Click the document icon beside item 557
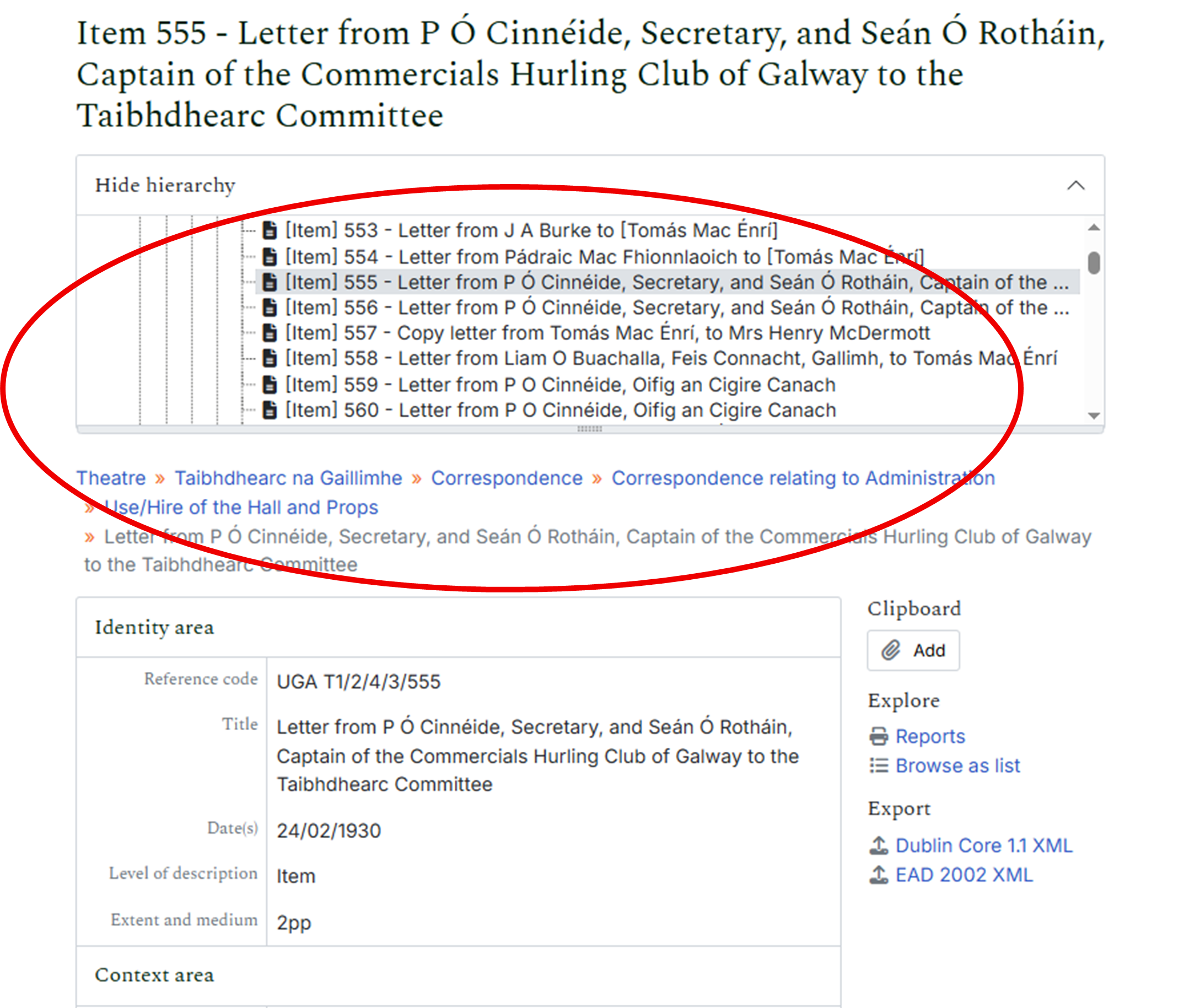Image resolution: width=1200 pixels, height=1008 pixels. coord(269,332)
